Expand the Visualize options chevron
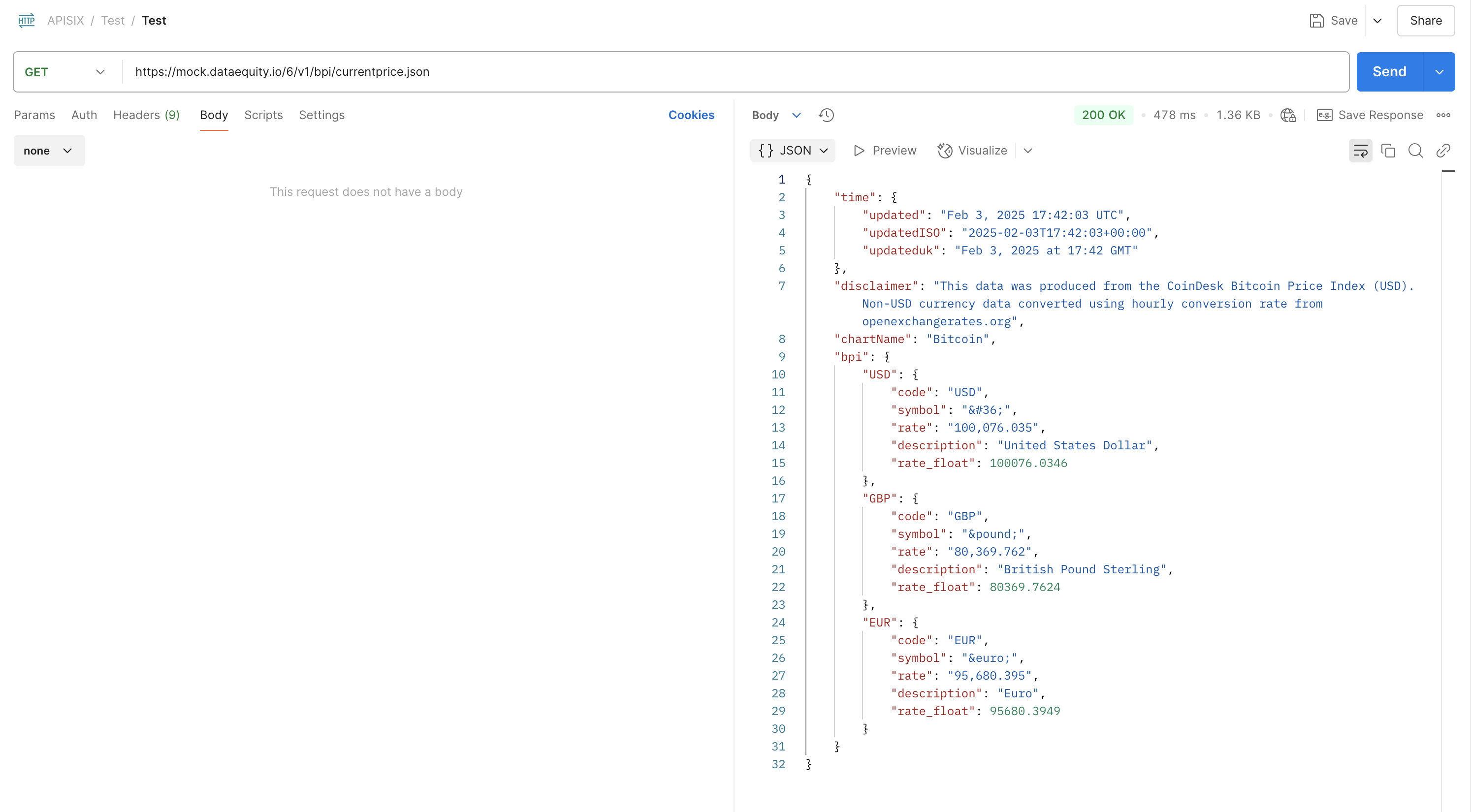This screenshot has width=1471, height=812. pos(1028,151)
